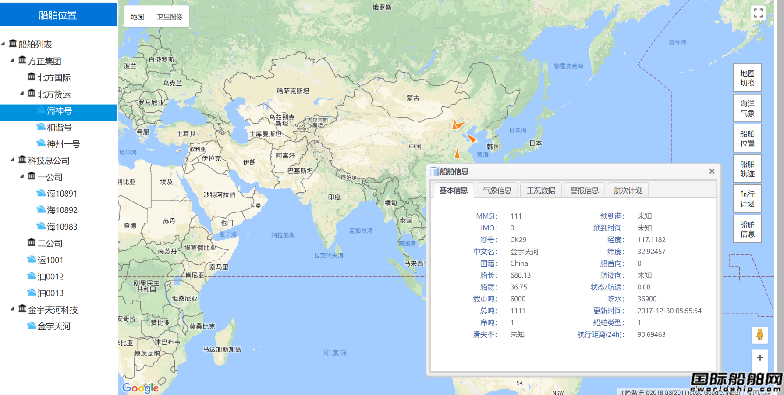The image size is (784, 395).
Task: Click the 海洋气象 map tool button
Action: click(748, 108)
